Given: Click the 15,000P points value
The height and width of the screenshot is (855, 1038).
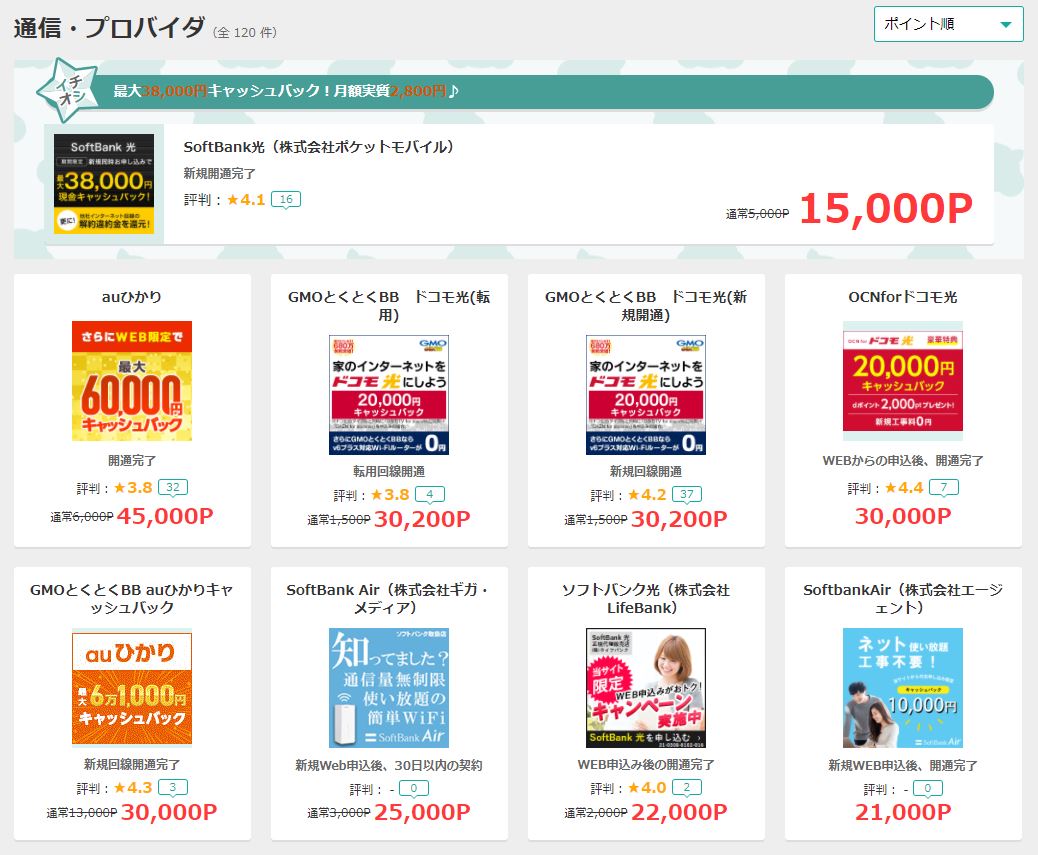Looking at the screenshot, I should (886, 208).
